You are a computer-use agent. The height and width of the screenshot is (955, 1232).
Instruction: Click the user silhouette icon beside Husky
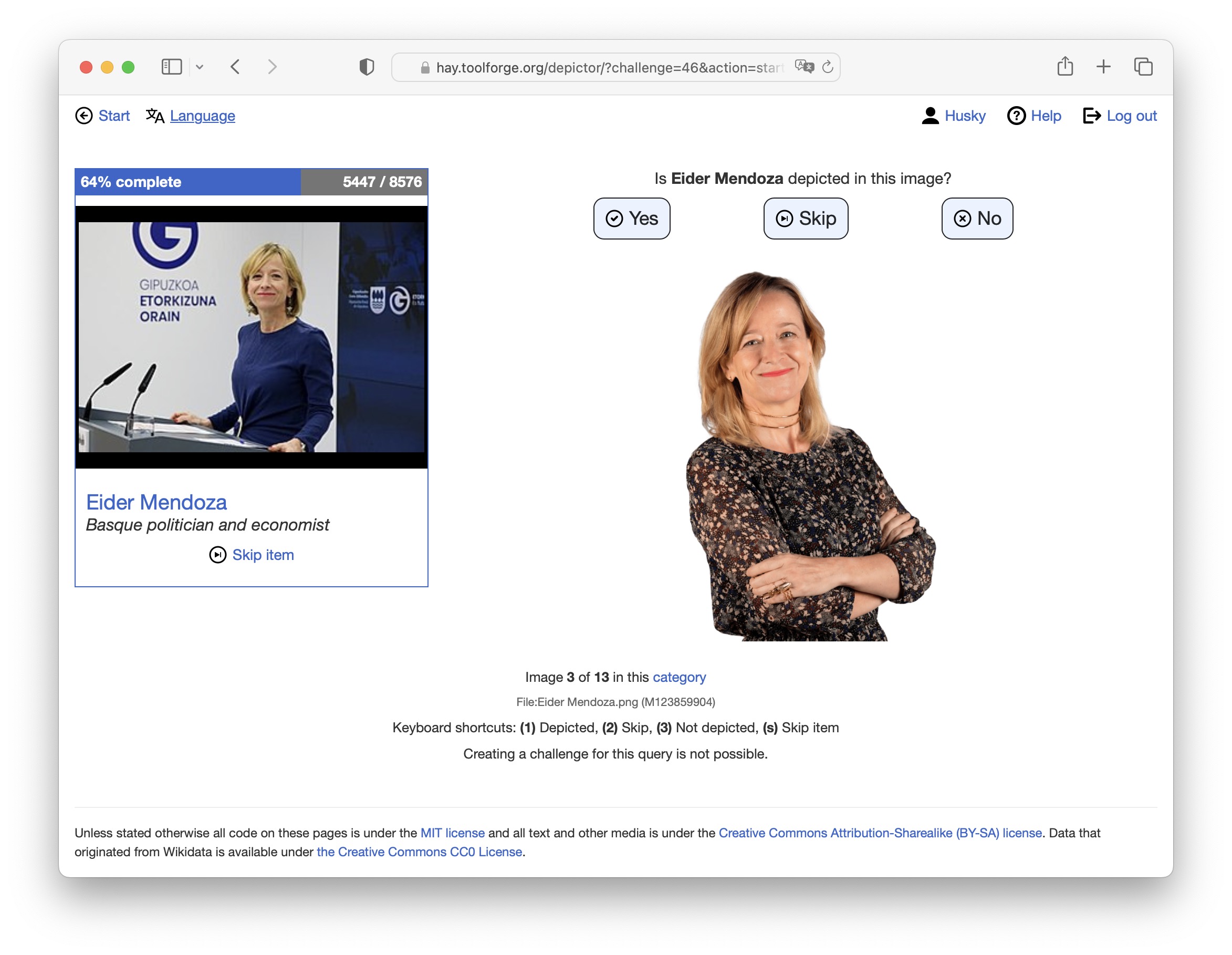coord(930,116)
